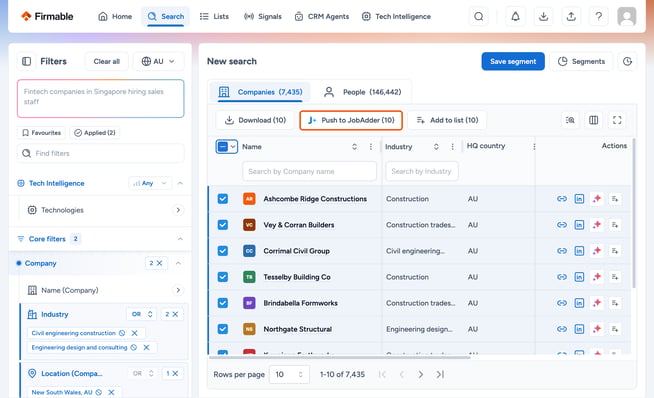This screenshot has height=398, width=654.
Task: Toggle select-all header checkbox
Action: (x=223, y=146)
